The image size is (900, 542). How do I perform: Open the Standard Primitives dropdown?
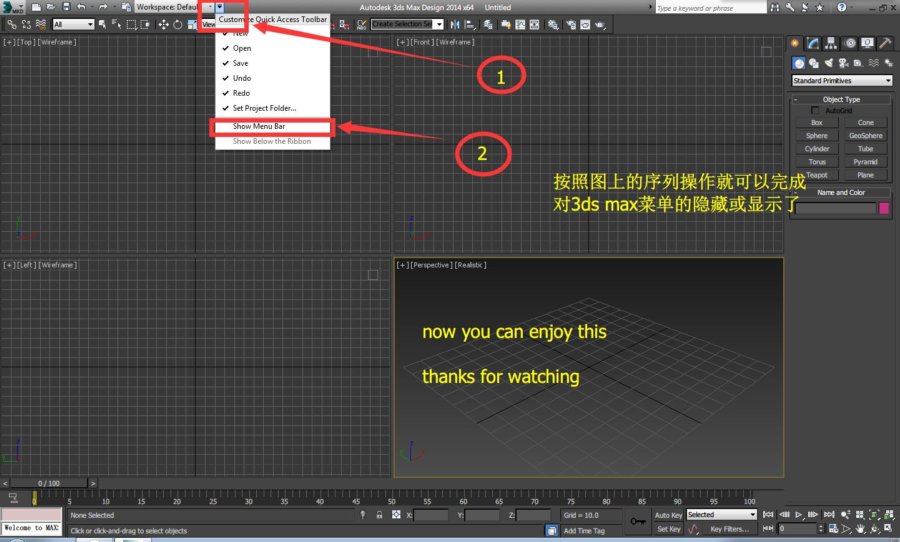[x=841, y=80]
